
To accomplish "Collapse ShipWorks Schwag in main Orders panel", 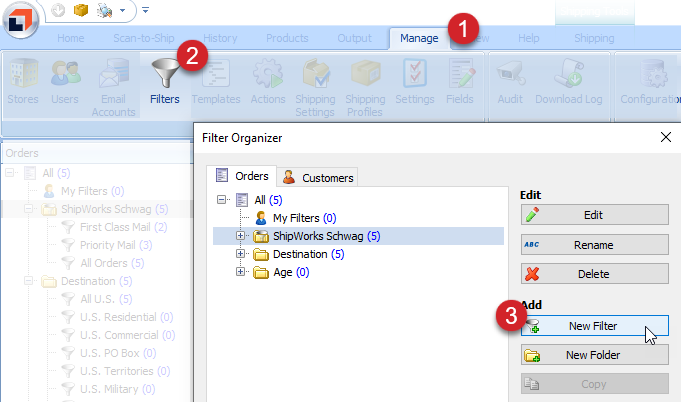I will [x=28, y=209].
